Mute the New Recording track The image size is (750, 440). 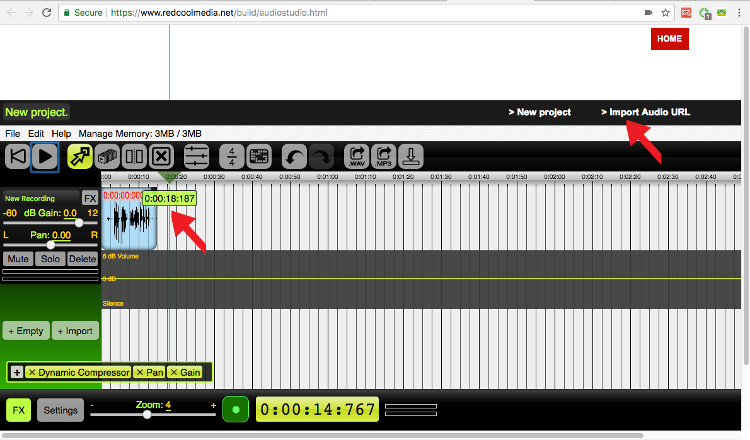pos(18,259)
